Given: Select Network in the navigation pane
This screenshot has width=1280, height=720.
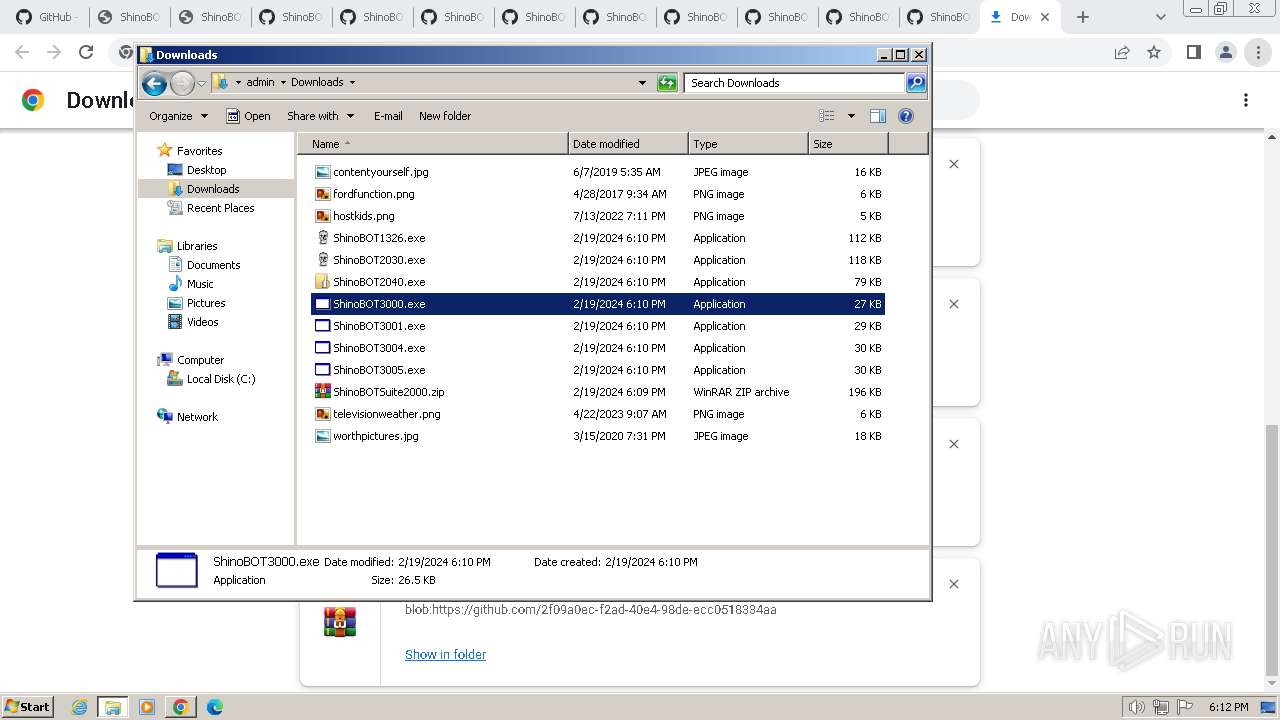Looking at the screenshot, I should pyautogui.click(x=197, y=417).
